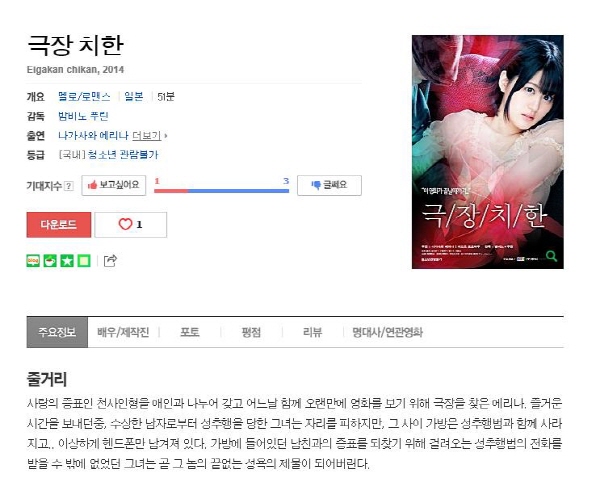Open director link 밤비노 푸틴
The width and height of the screenshot is (600, 488).
pos(83,116)
